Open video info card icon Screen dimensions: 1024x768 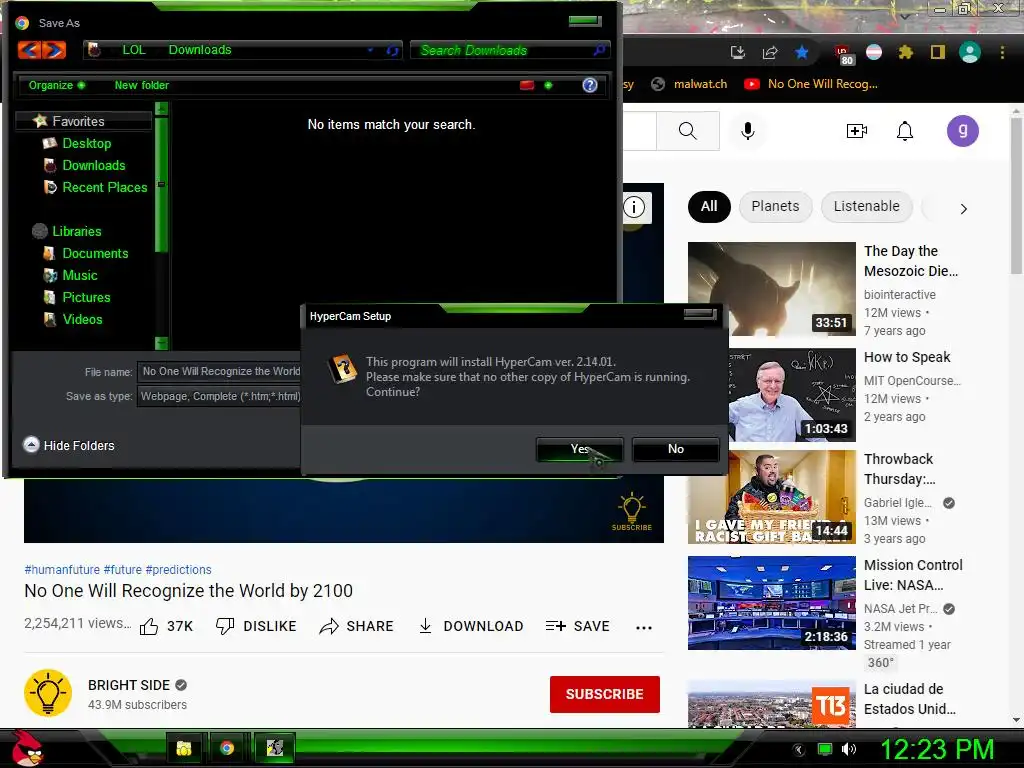tap(634, 208)
